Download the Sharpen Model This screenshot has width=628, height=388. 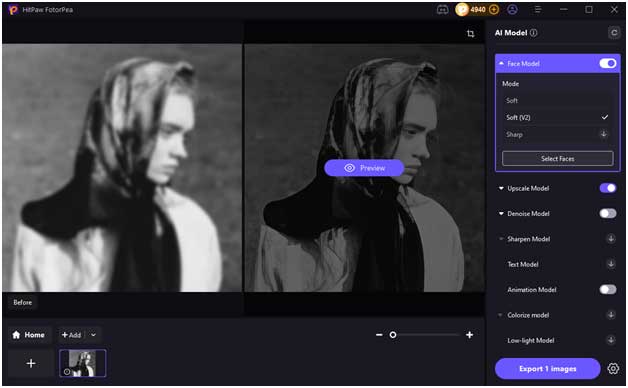[x=611, y=239]
